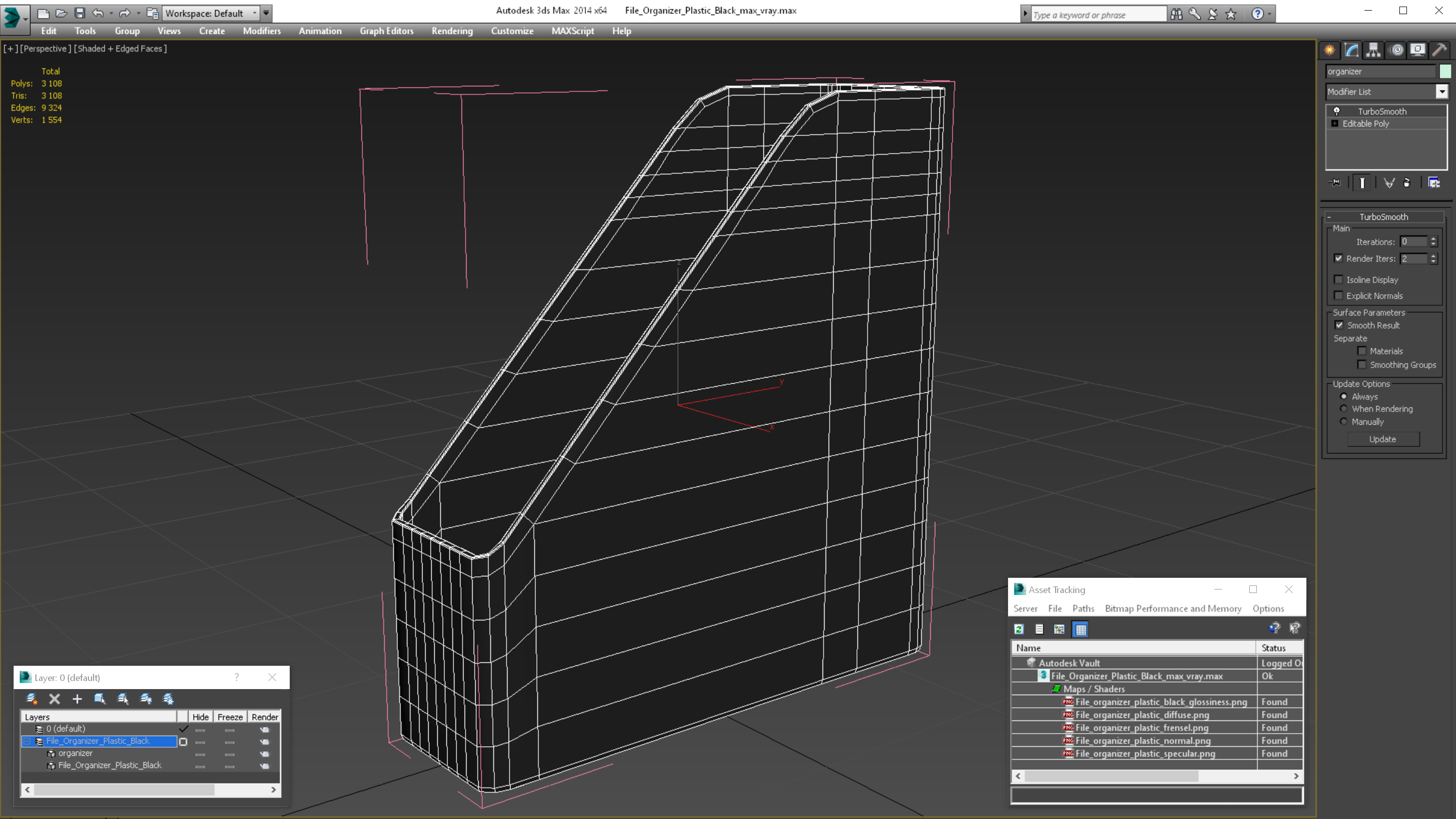
Task: Open the Utilities command panel tab
Action: pyautogui.click(x=1439, y=50)
